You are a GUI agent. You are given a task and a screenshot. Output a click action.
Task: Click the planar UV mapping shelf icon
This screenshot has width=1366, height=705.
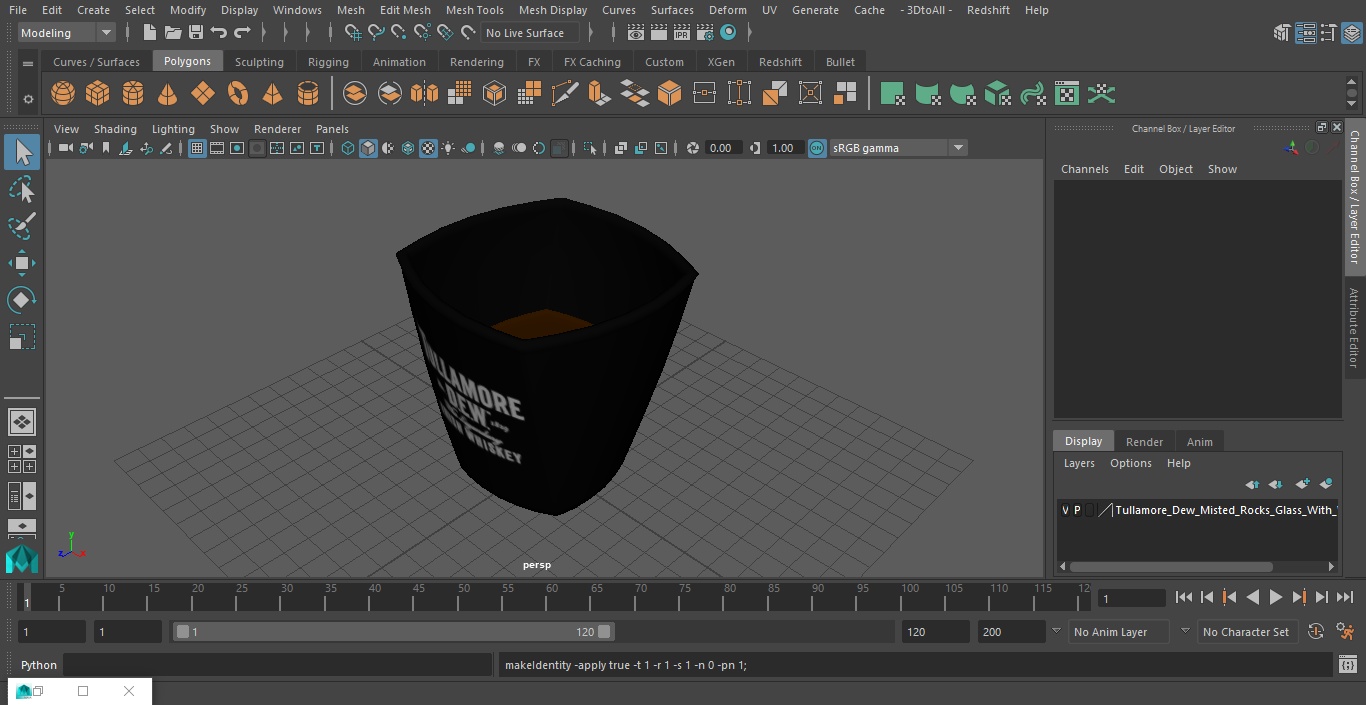pos(893,94)
